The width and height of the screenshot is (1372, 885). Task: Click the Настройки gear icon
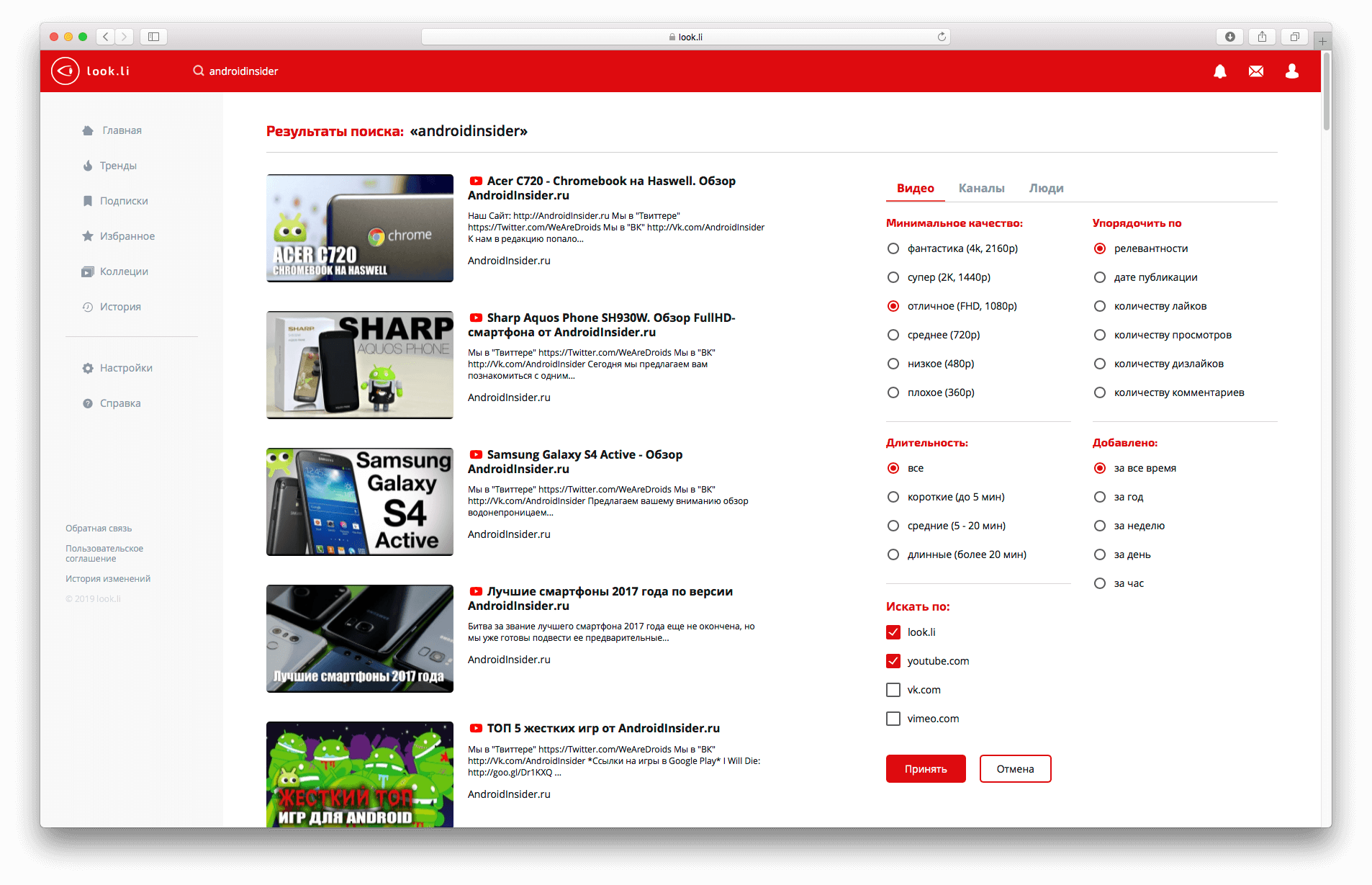88,368
